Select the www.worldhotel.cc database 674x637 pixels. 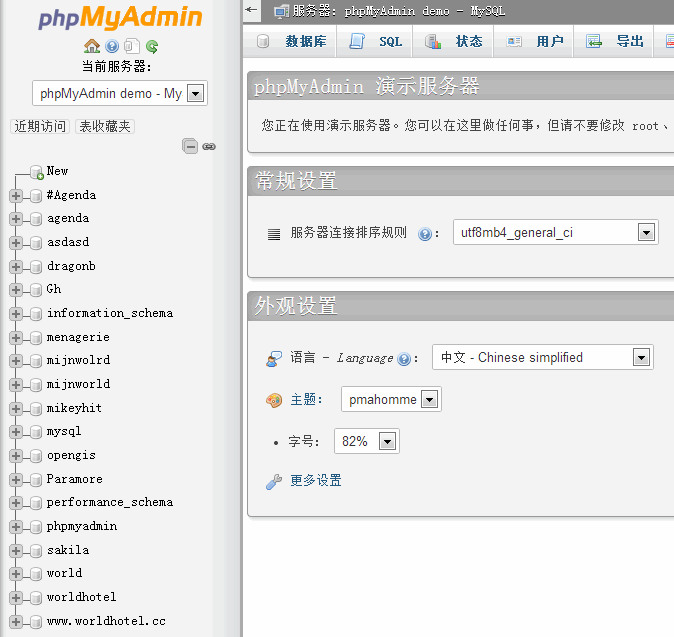point(106,621)
